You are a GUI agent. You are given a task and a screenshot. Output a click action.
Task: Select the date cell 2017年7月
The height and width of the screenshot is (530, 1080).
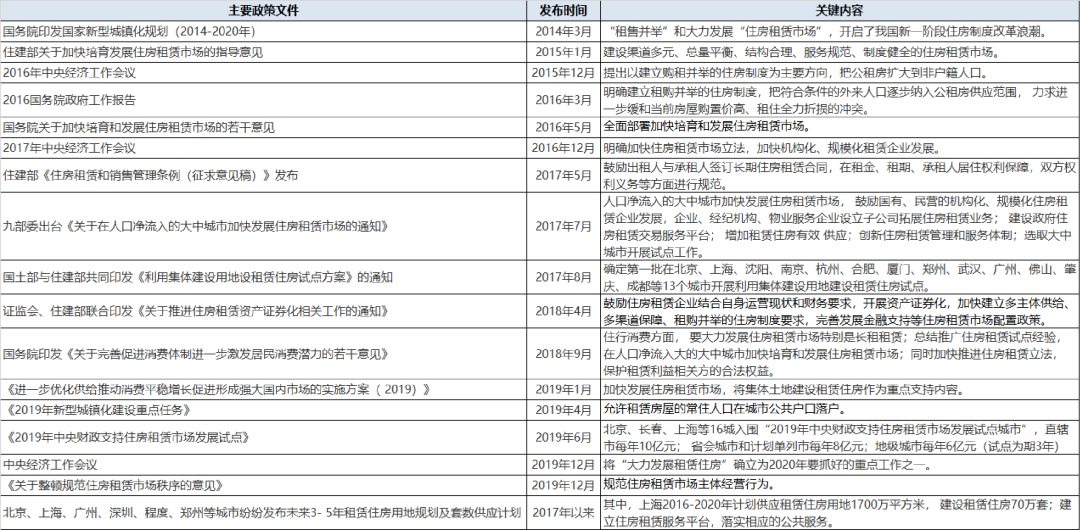(565, 227)
